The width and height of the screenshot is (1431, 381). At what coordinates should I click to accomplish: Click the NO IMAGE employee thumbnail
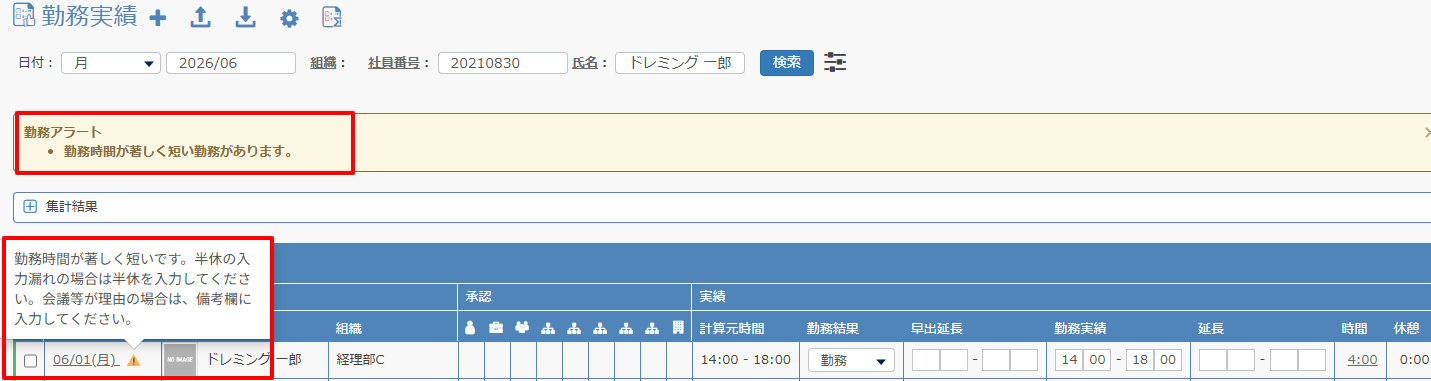(x=180, y=360)
